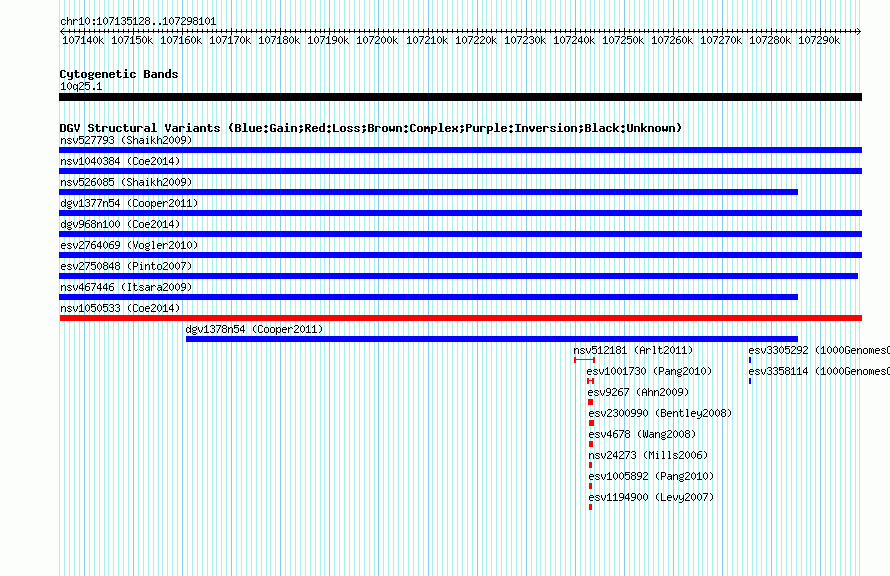This screenshot has width=890, height=576.
Task: Click the 107200k ruler position
Action: [x=377, y=40]
